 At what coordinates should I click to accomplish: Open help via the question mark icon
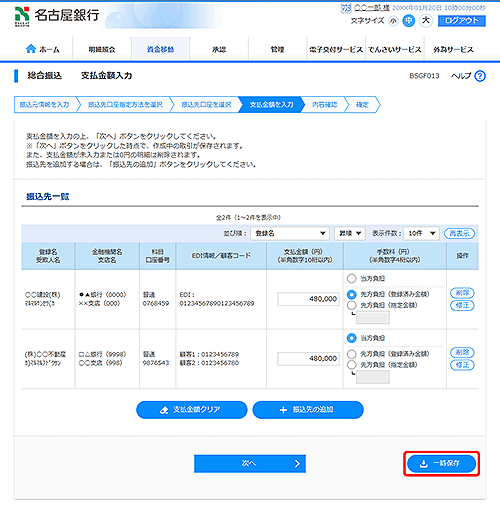(480, 76)
